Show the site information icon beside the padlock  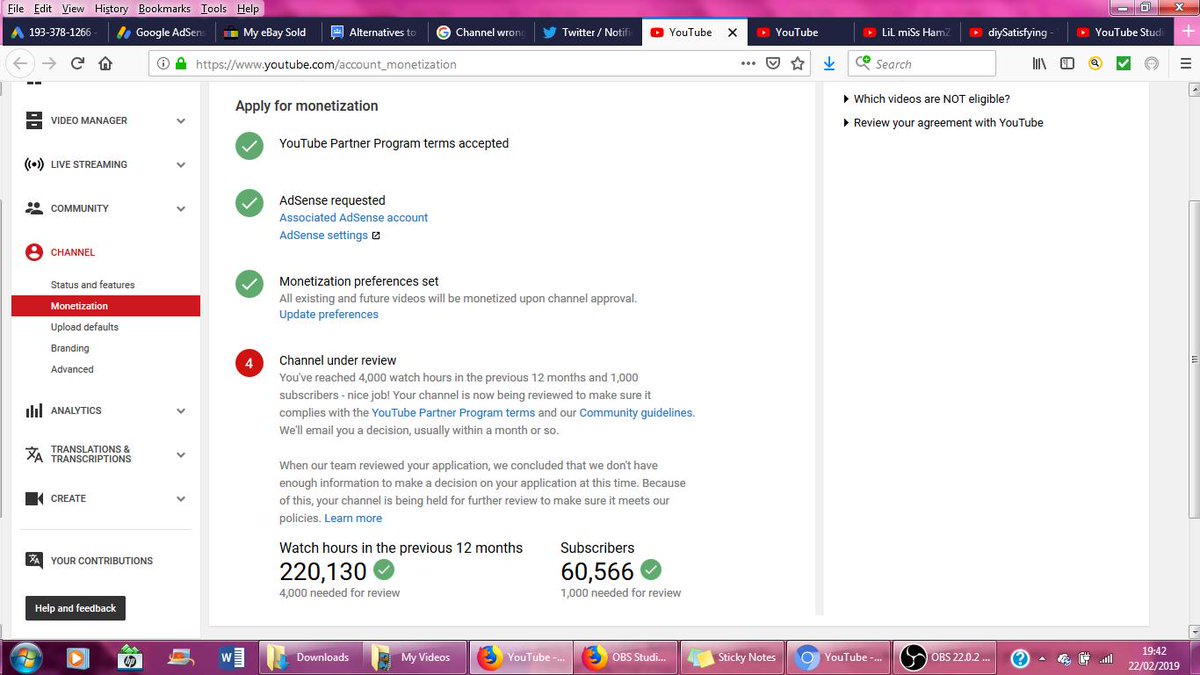(163, 63)
